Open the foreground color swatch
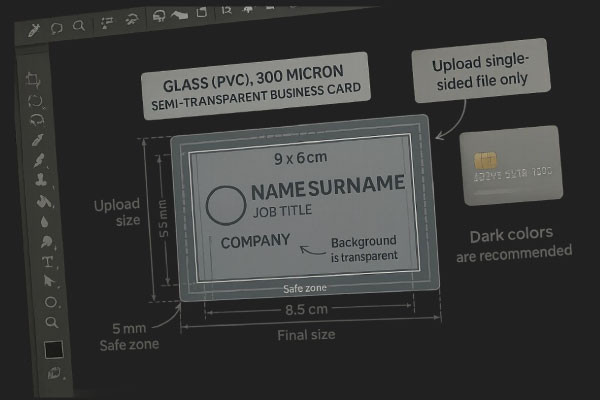 pyautogui.click(x=54, y=349)
